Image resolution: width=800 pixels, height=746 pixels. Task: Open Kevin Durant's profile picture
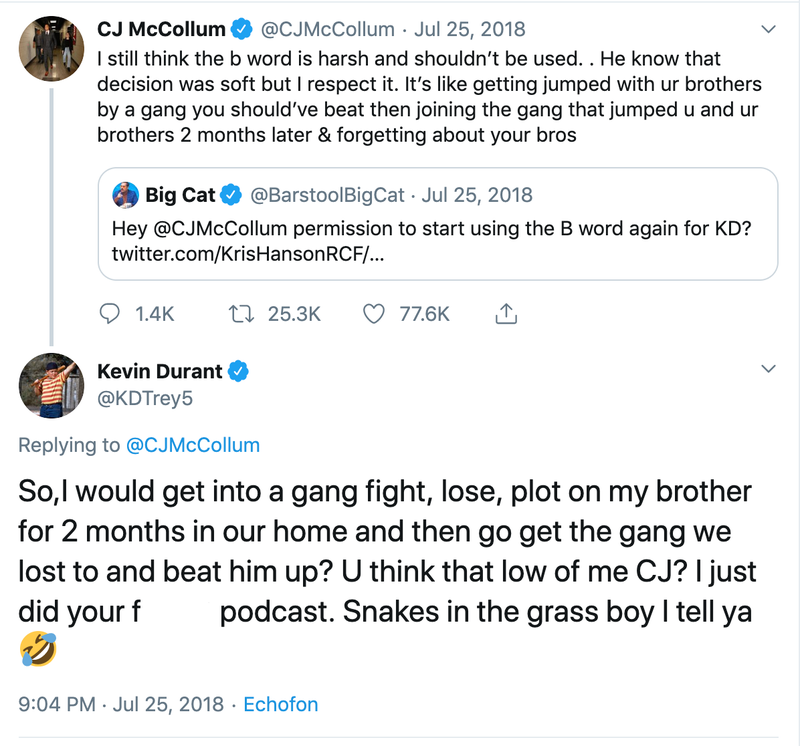[50, 386]
